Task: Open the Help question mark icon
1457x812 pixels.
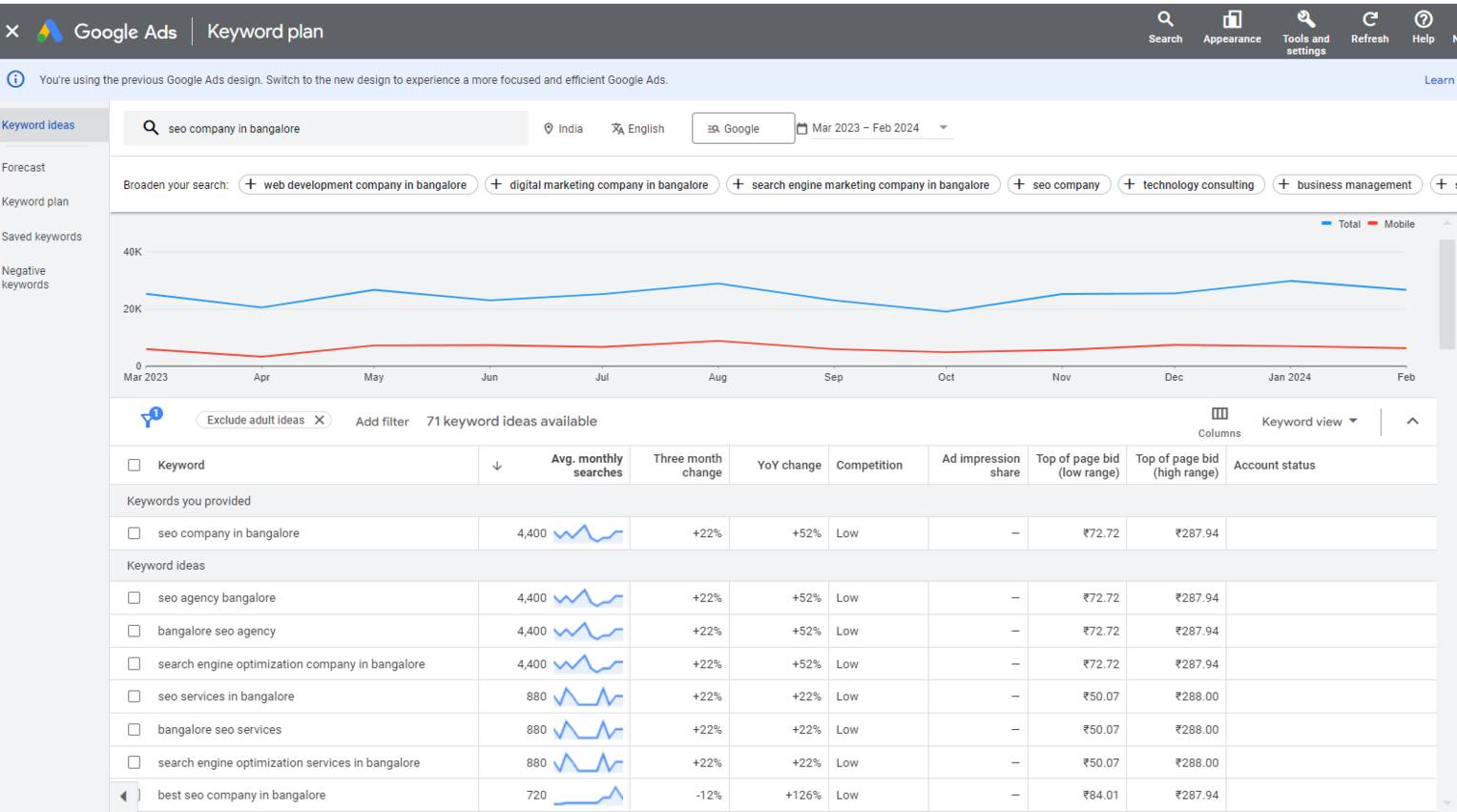Action: pyautogui.click(x=1423, y=28)
